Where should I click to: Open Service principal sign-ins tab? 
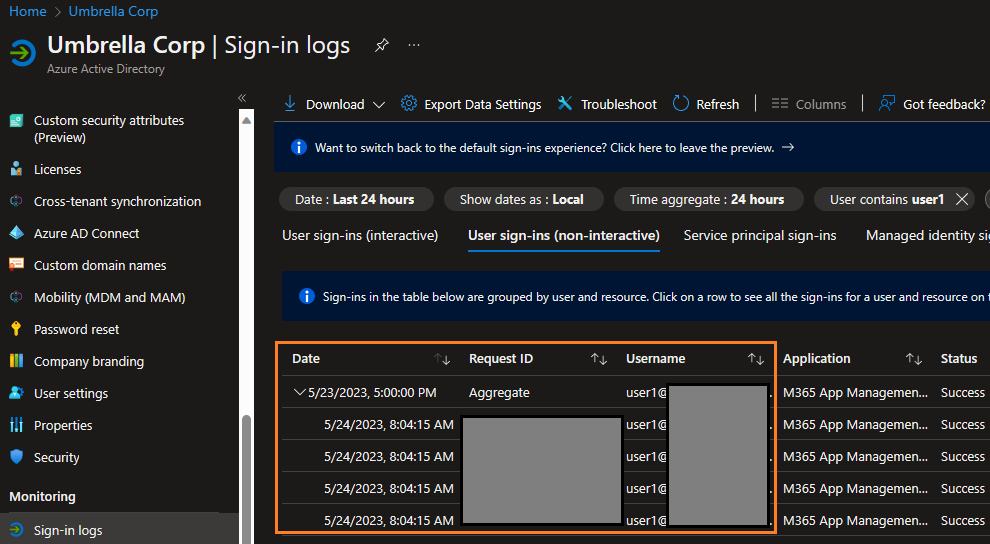[760, 235]
